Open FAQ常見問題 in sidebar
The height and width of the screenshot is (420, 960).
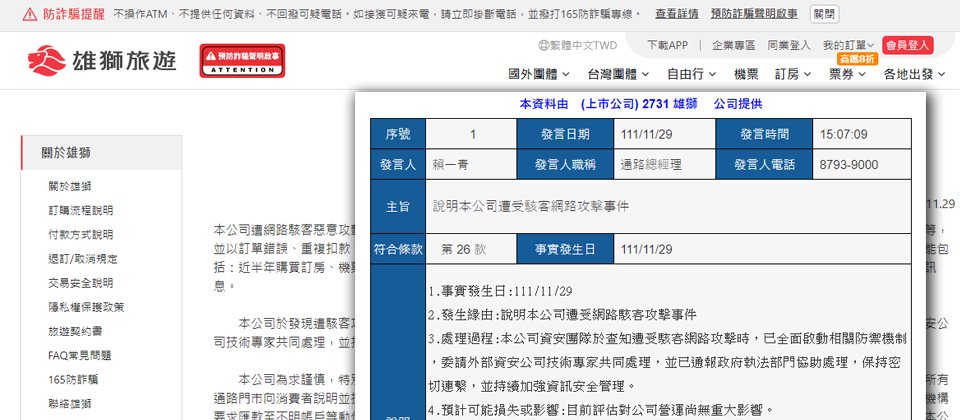pyautogui.click(x=79, y=356)
